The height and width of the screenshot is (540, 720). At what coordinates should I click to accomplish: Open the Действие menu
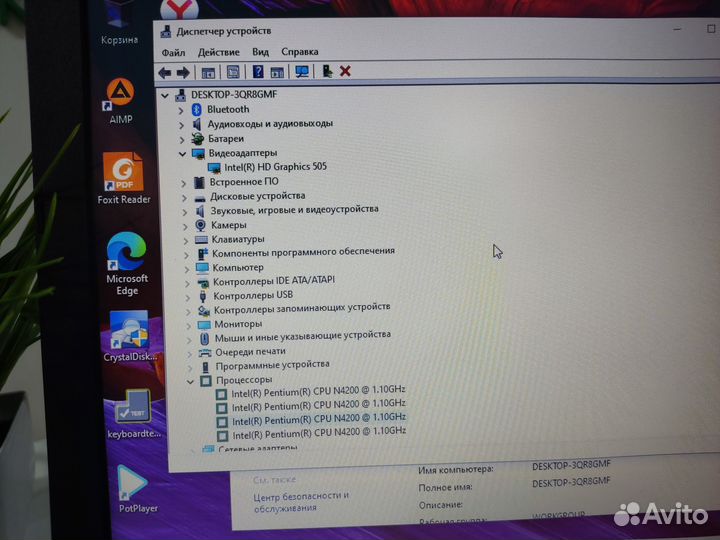pyautogui.click(x=219, y=52)
